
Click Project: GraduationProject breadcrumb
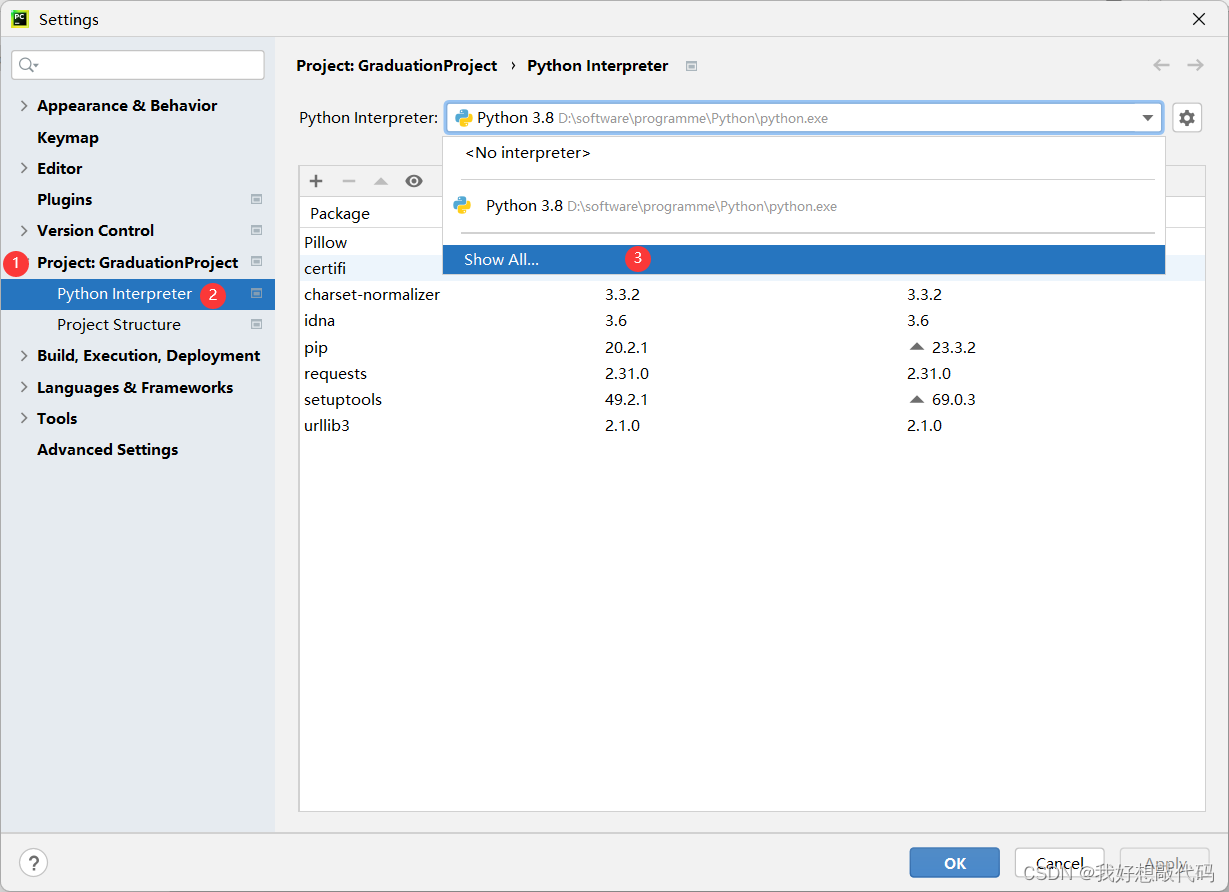click(x=397, y=66)
